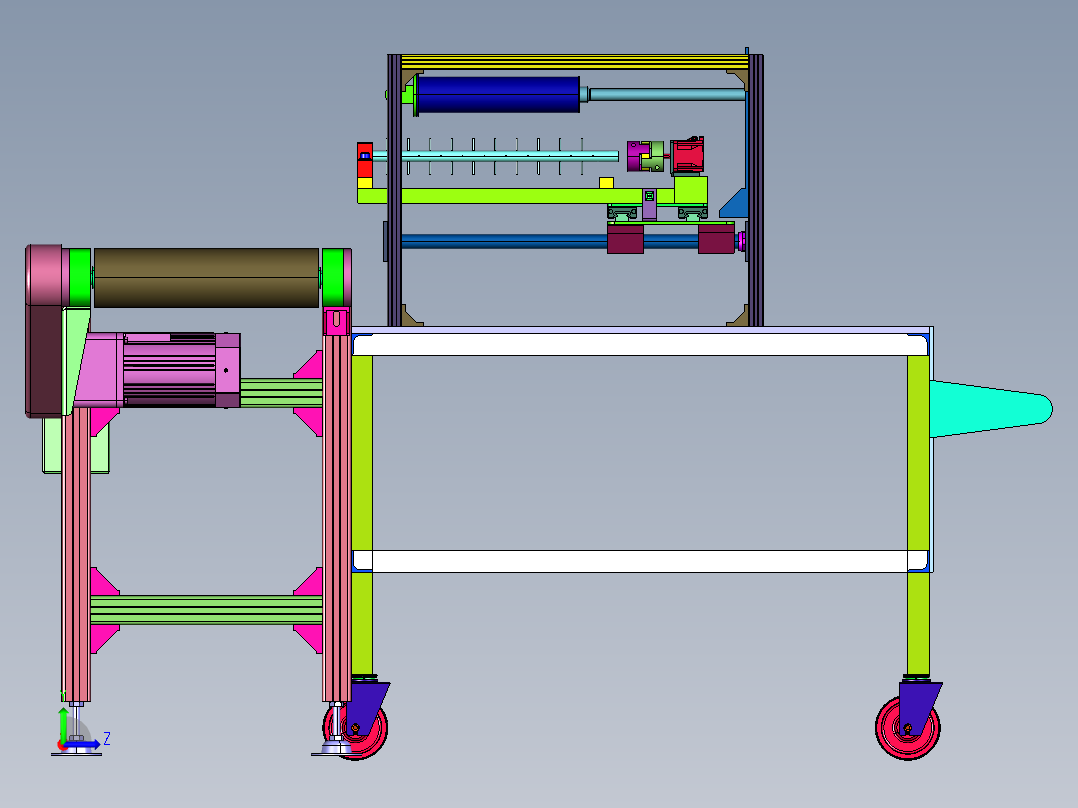Pick the light cyan lead screw shaft
This screenshot has width=1078, height=808.
(x=495, y=156)
